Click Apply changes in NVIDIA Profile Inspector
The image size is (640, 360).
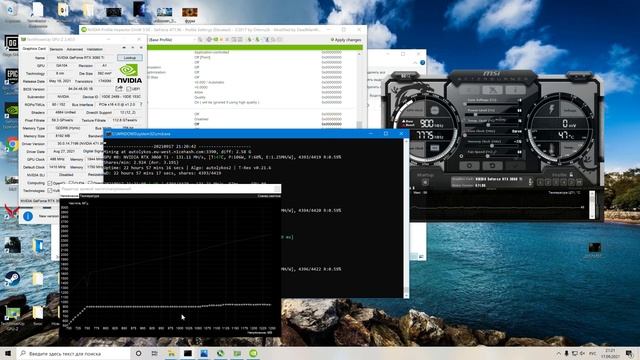click(346, 40)
